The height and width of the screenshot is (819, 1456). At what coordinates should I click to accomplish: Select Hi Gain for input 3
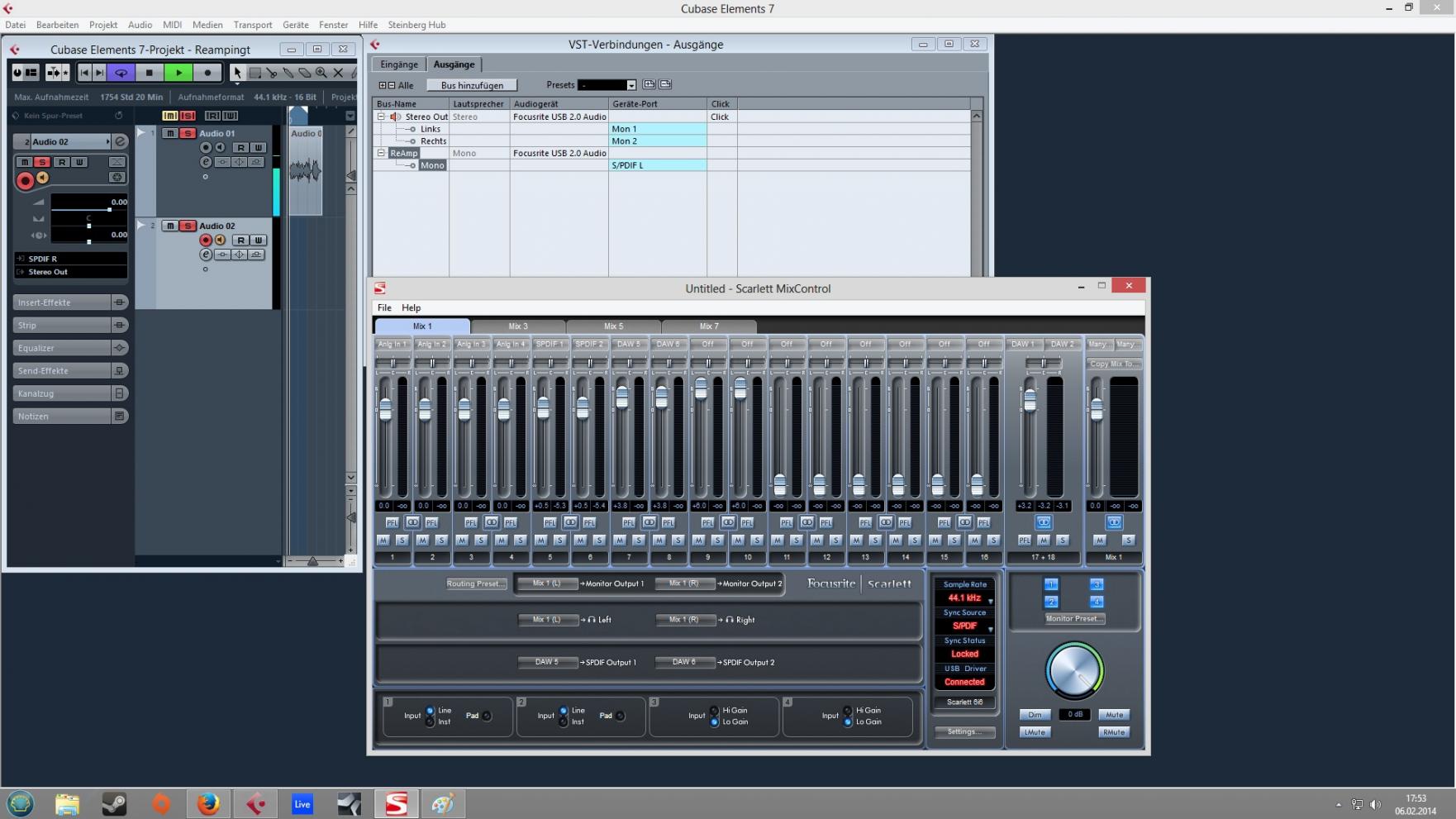click(715, 710)
